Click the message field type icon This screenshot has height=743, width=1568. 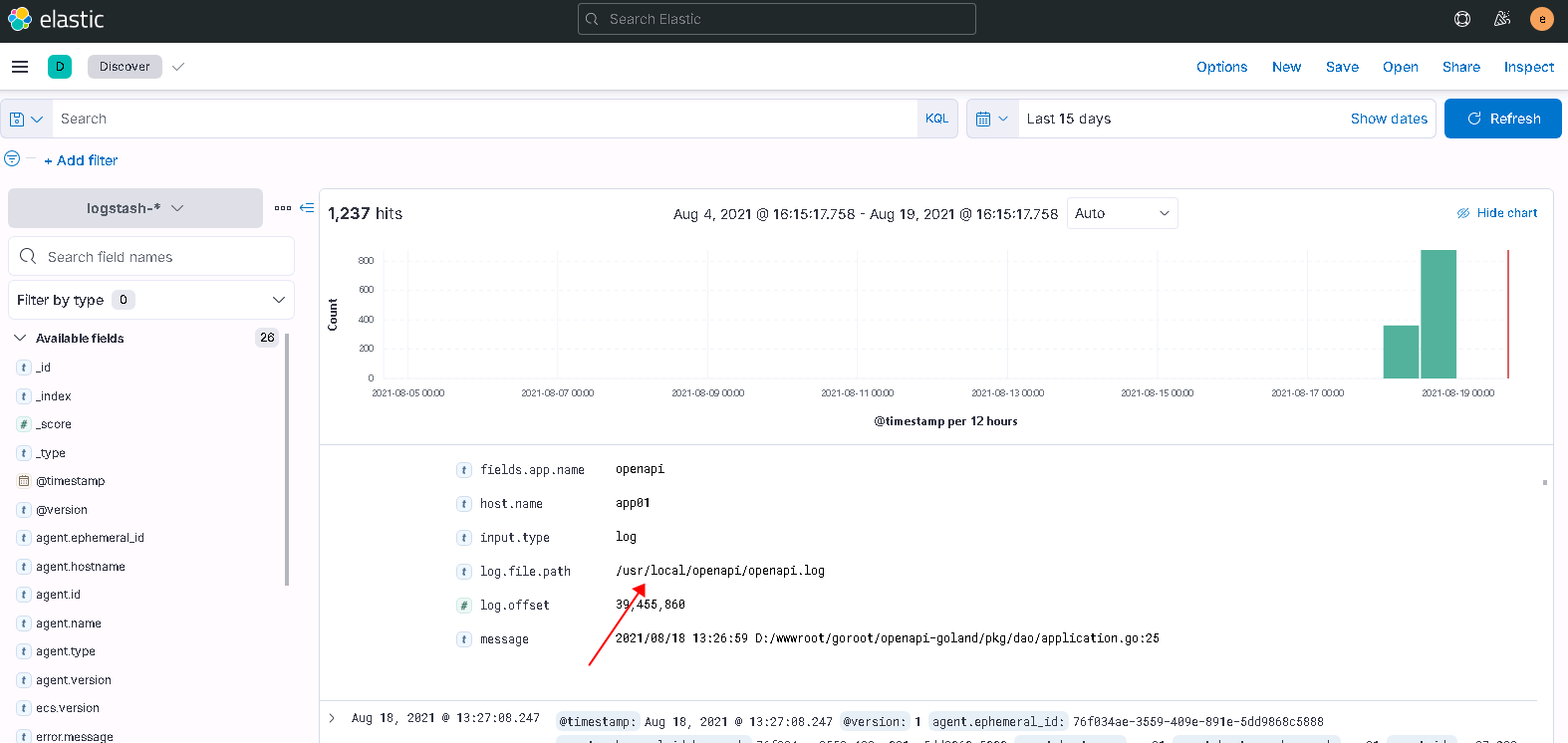pyautogui.click(x=464, y=639)
